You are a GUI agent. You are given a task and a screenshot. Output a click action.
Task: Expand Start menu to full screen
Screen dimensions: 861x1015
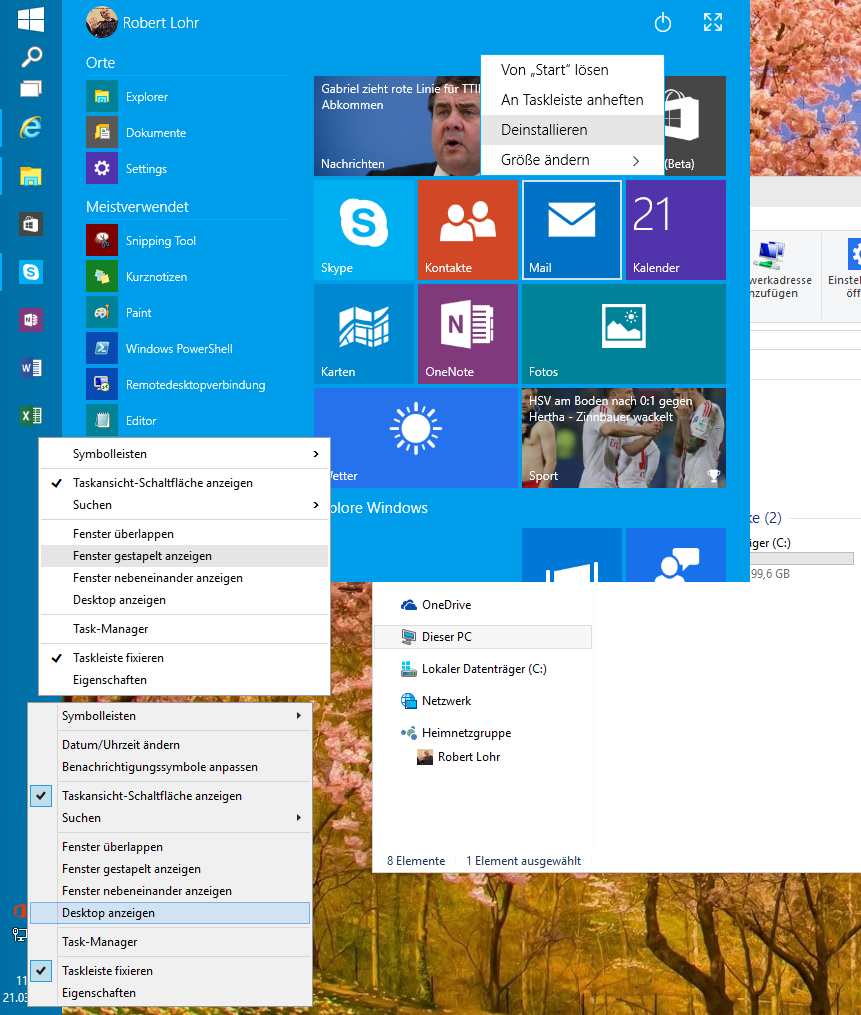coord(713,23)
